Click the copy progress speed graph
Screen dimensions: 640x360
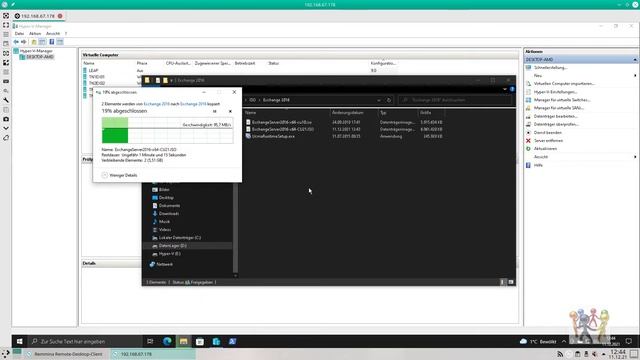[x=167, y=130]
